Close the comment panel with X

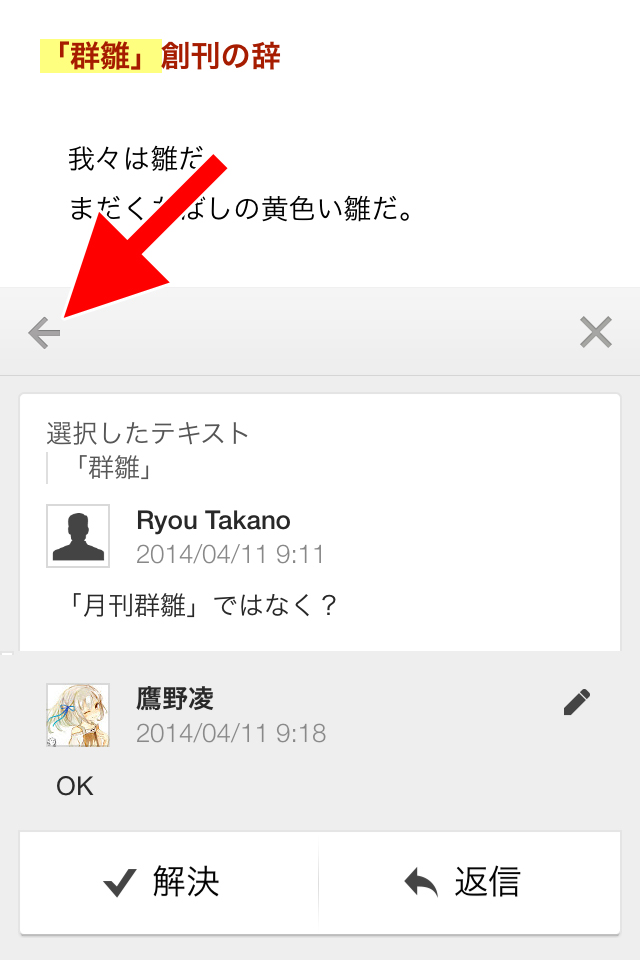(x=596, y=332)
